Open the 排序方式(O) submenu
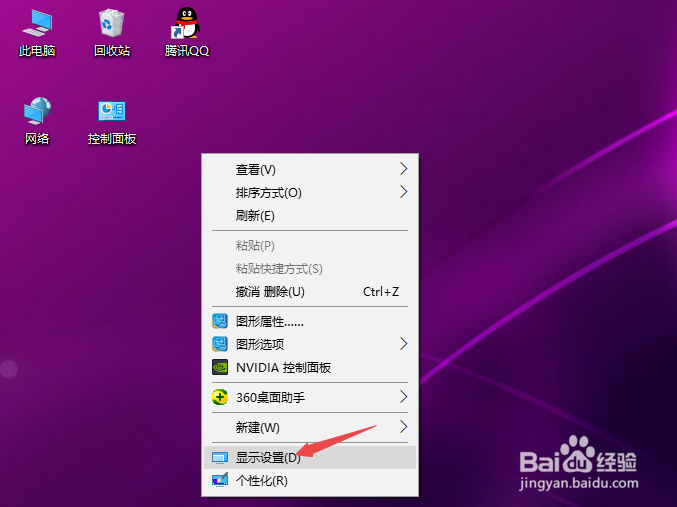 pyautogui.click(x=310, y=192)
